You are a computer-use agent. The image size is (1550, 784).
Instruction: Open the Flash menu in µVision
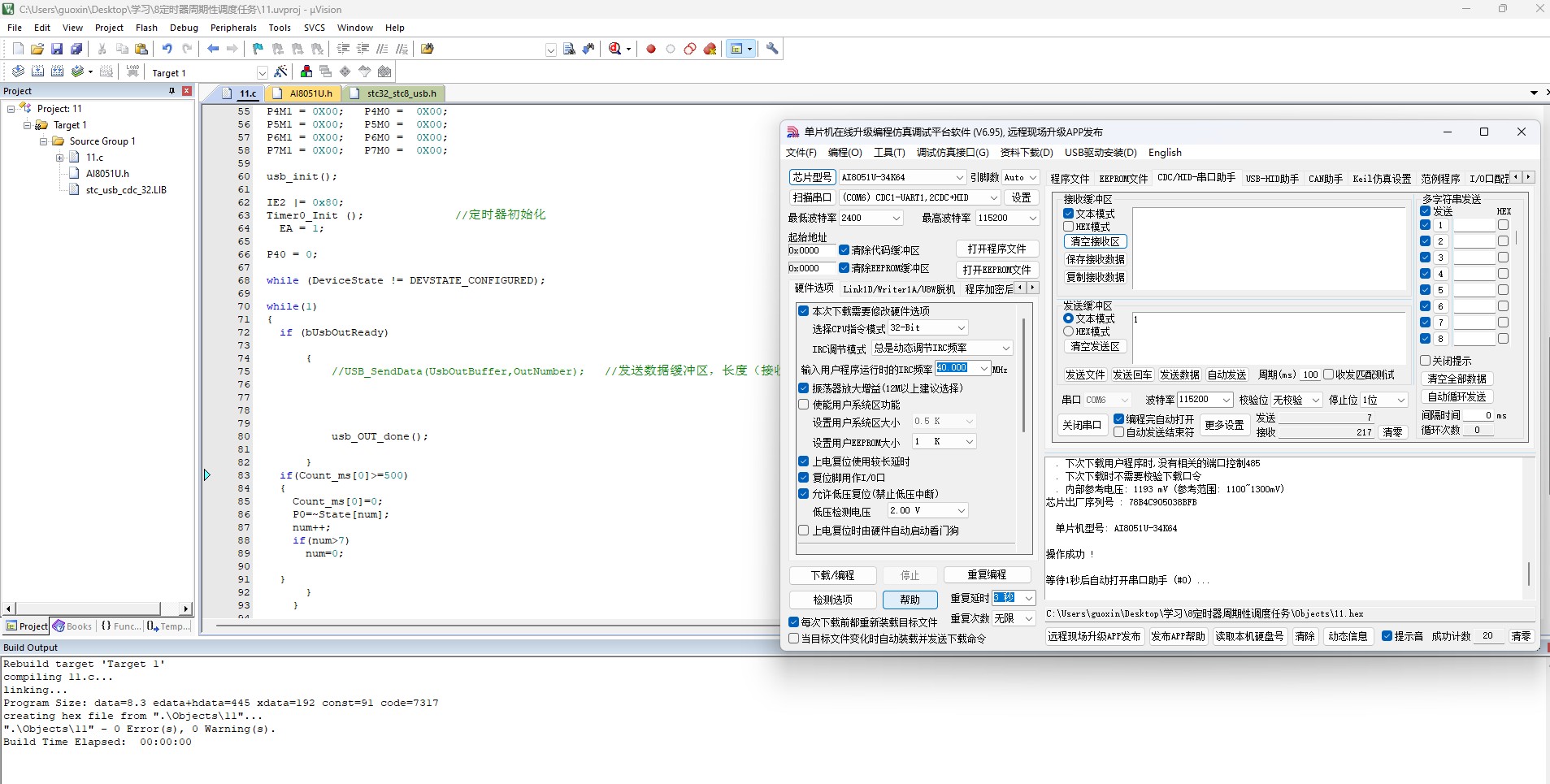click(x=146, y=28)
